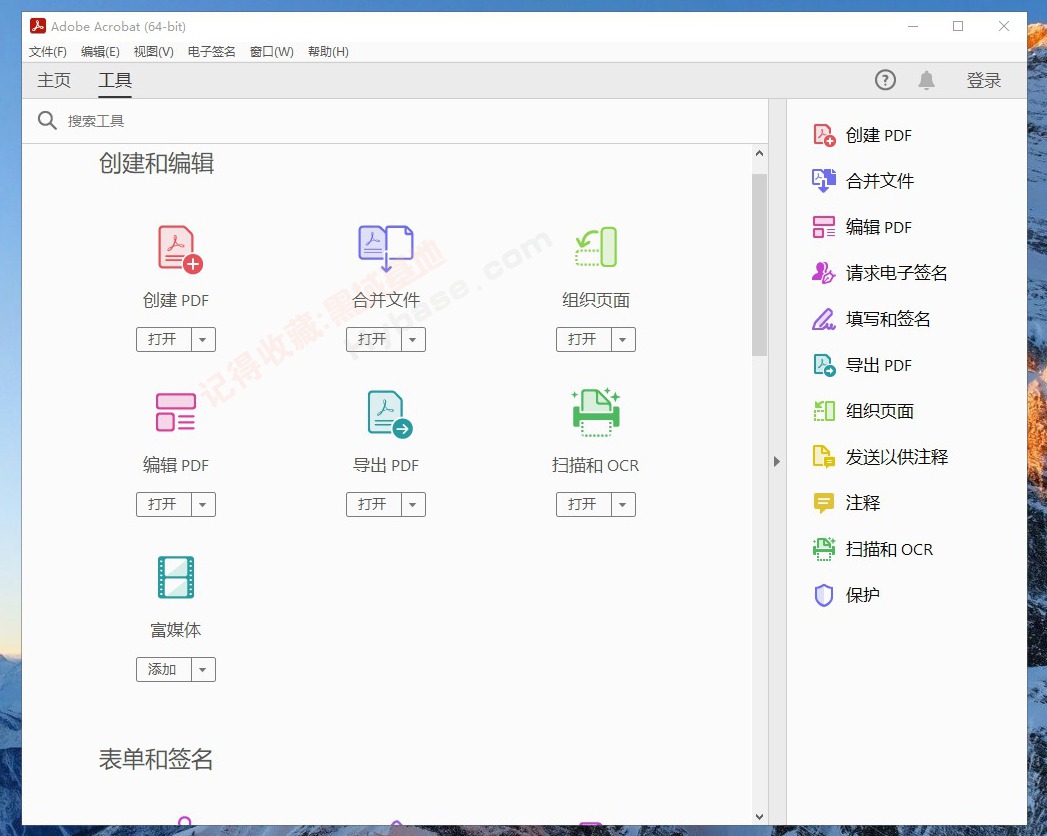Switch to the 工具 tab

pos(115,80)
